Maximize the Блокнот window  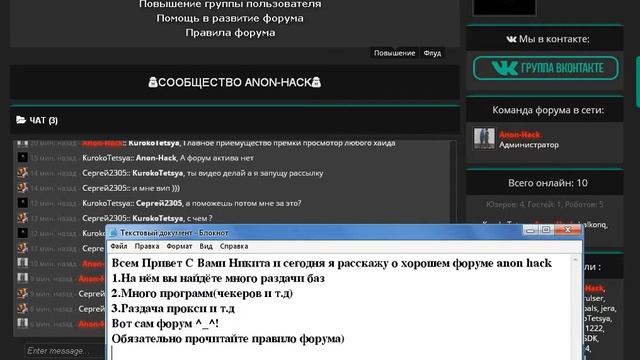click(546, 230)
